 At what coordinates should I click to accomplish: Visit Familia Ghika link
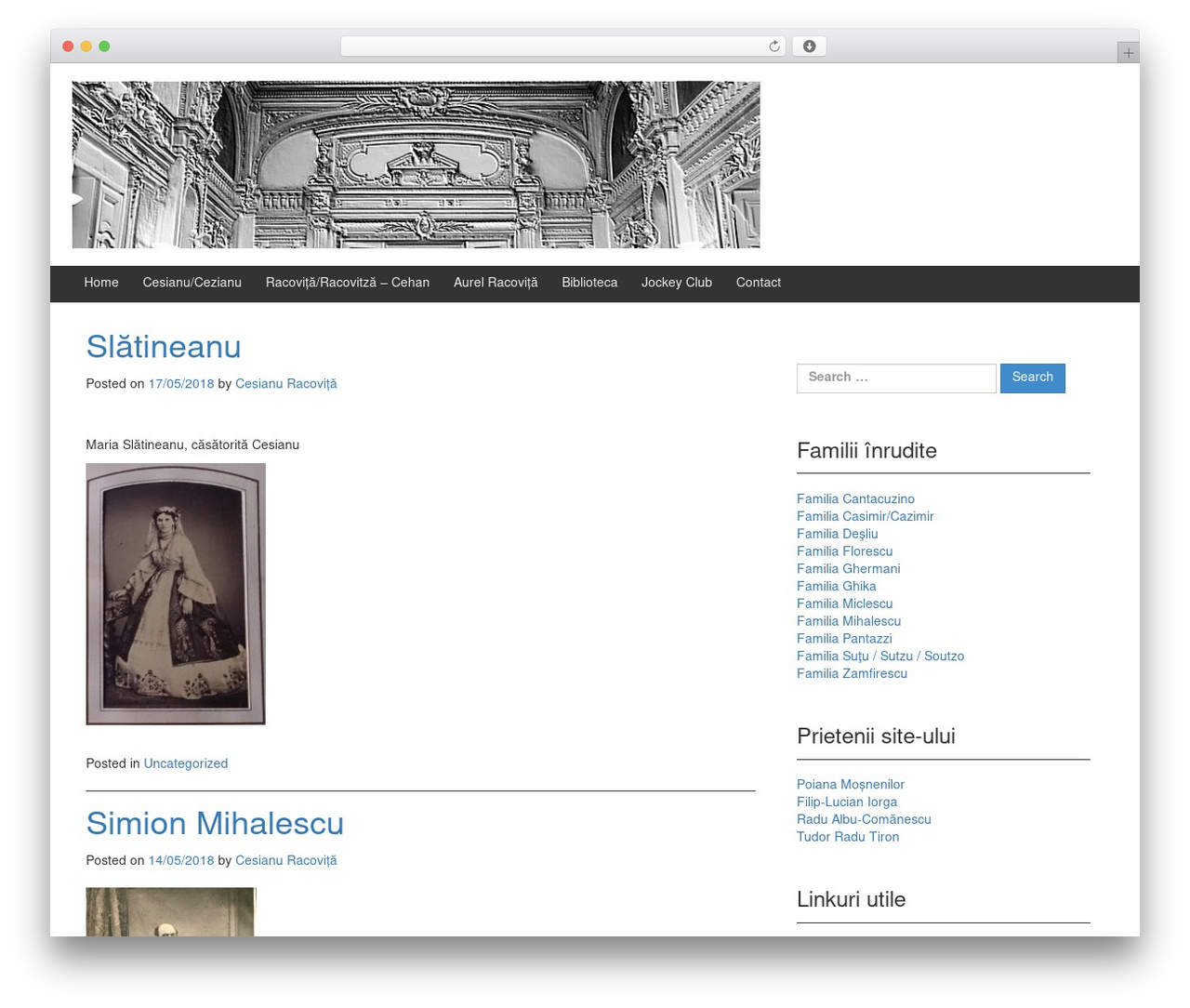[836, 588]
